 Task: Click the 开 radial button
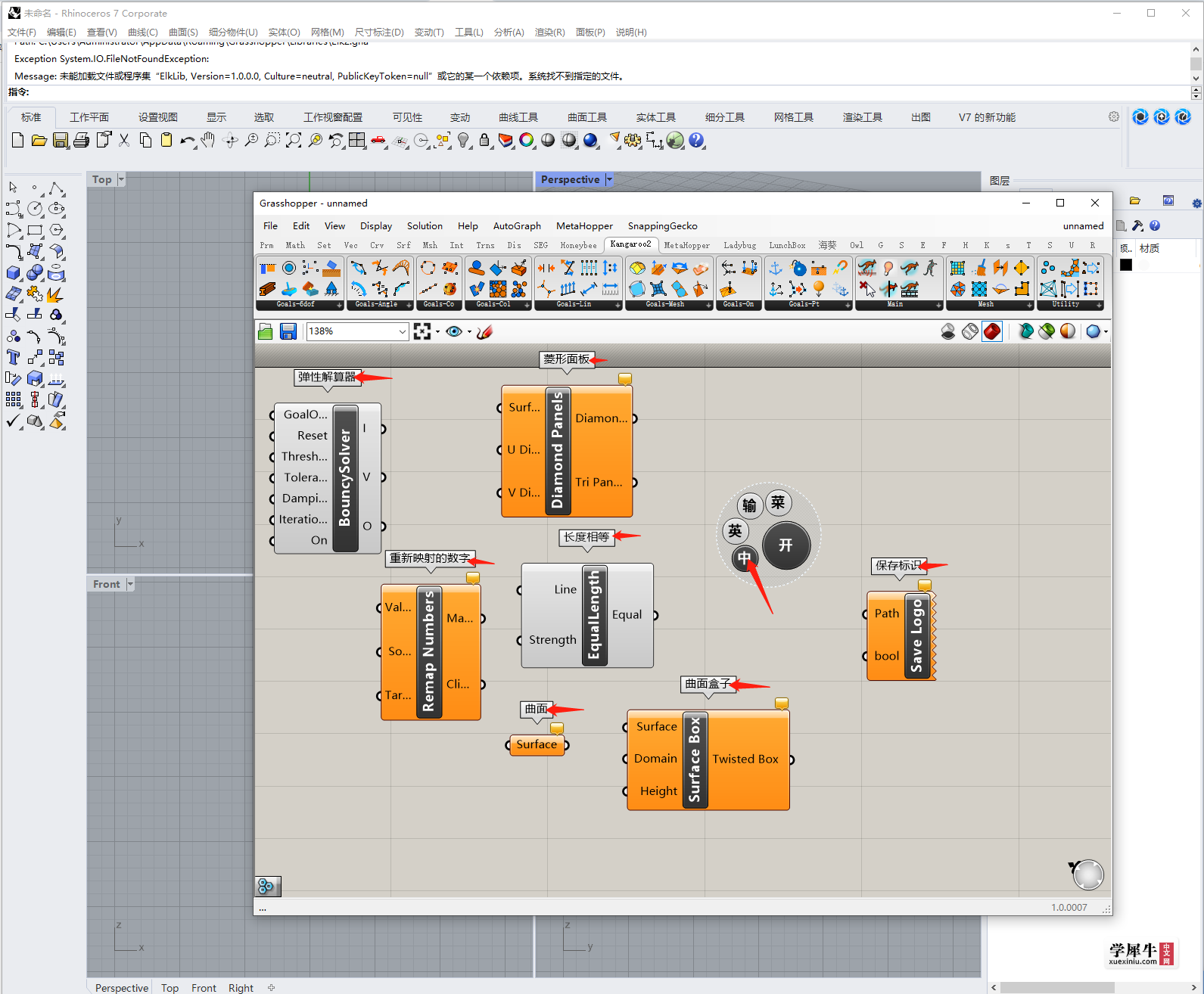point(786,545)
